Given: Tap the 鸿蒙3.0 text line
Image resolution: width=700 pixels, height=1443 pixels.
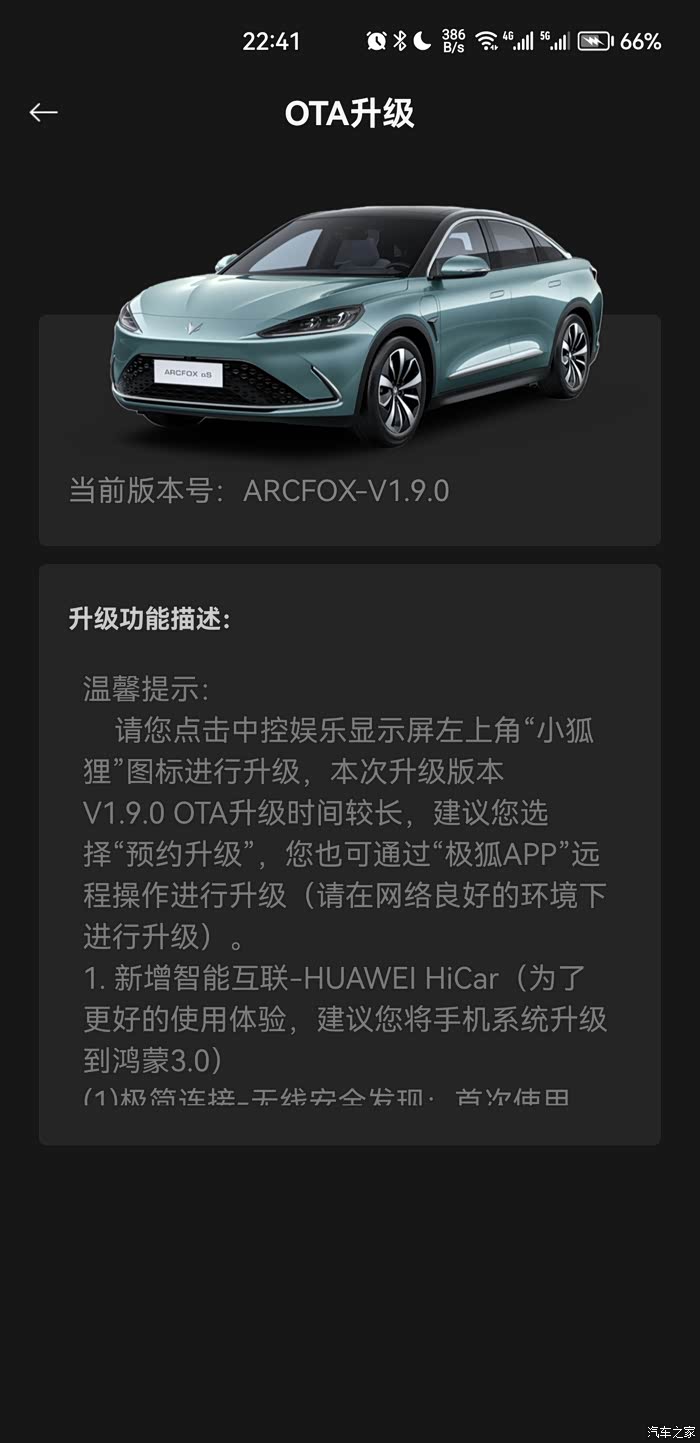Looking at the screenshot, I should [153, 1059].
